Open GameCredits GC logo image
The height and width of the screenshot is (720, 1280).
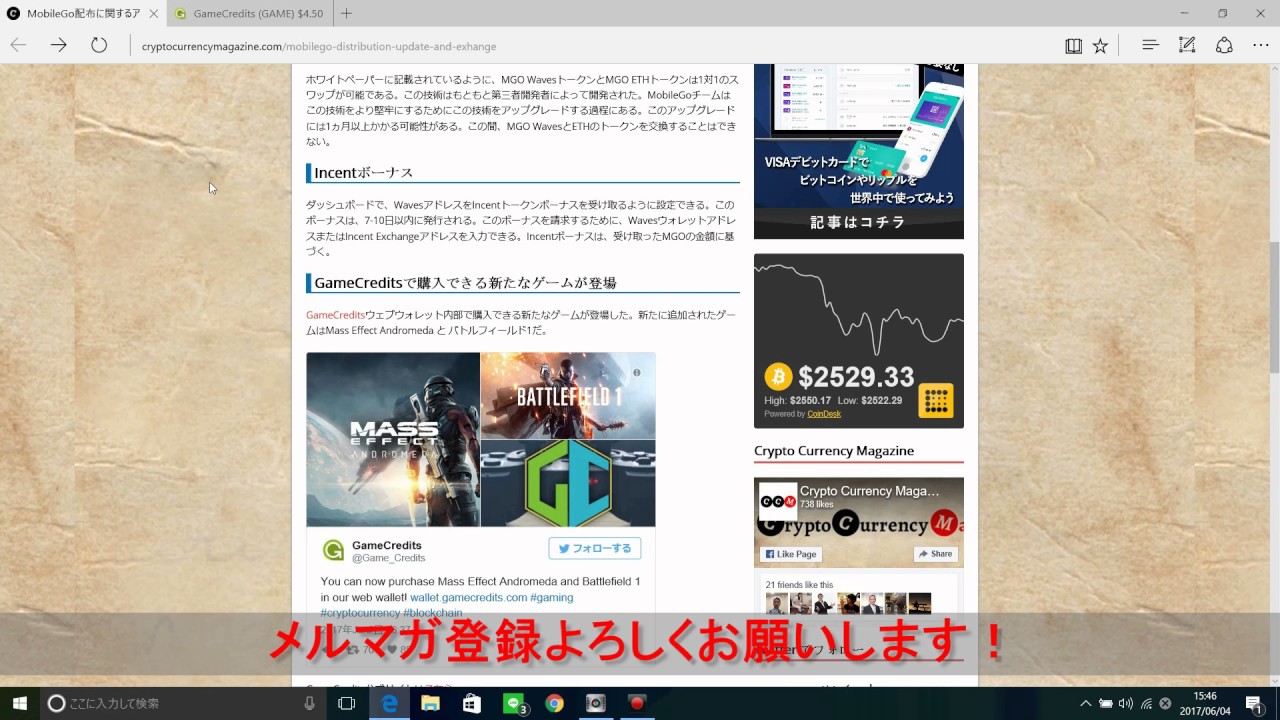tap(568, 483)
